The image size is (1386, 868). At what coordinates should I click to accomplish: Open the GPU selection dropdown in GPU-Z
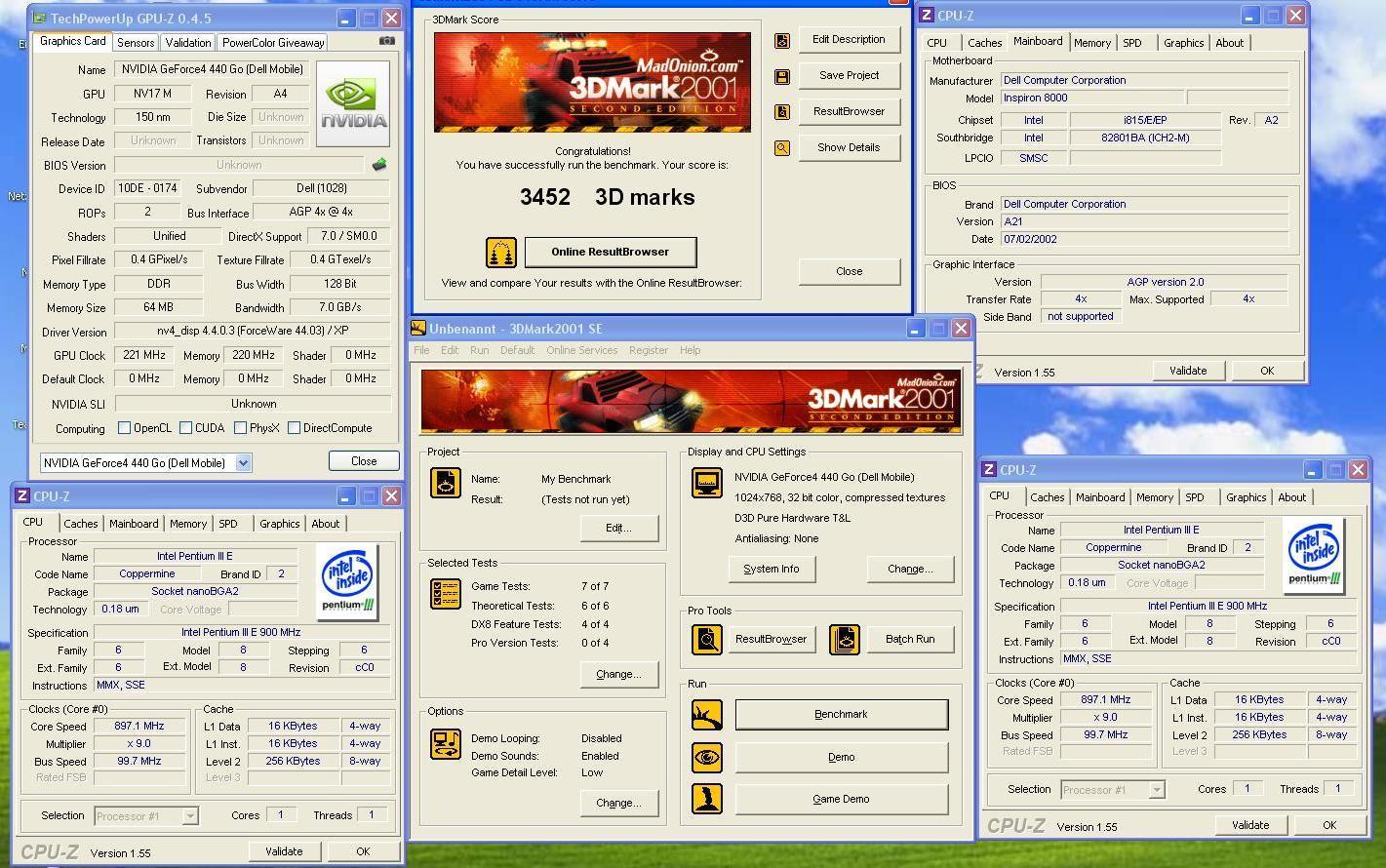coord(244,463)
